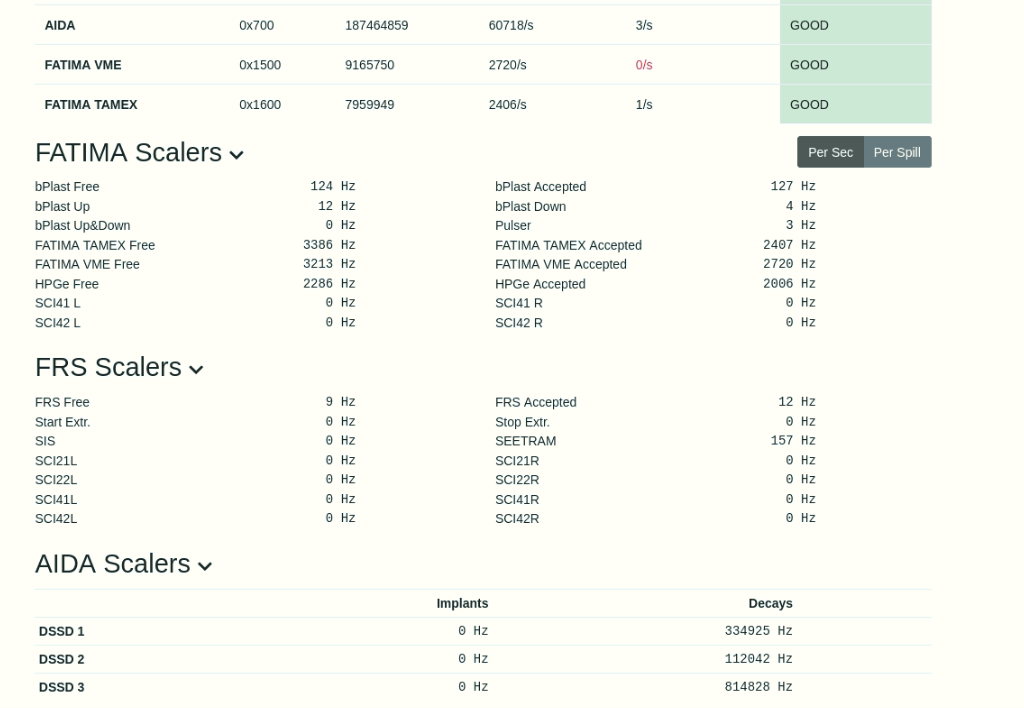
Task: Click the 60718/s rate value
Action: point(511,25)
